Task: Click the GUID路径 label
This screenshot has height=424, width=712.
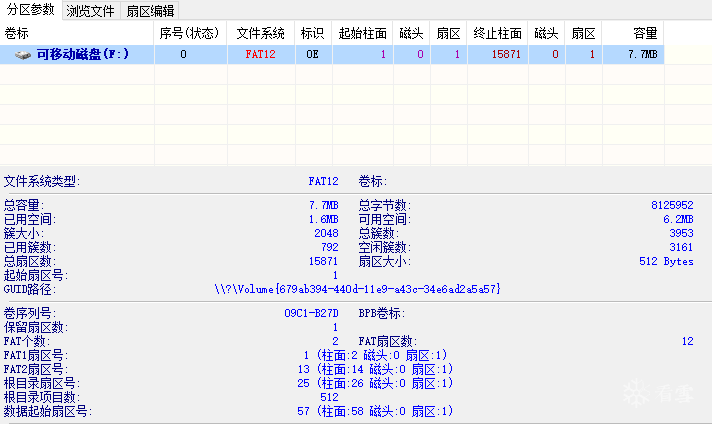Action: coord(30,289)
